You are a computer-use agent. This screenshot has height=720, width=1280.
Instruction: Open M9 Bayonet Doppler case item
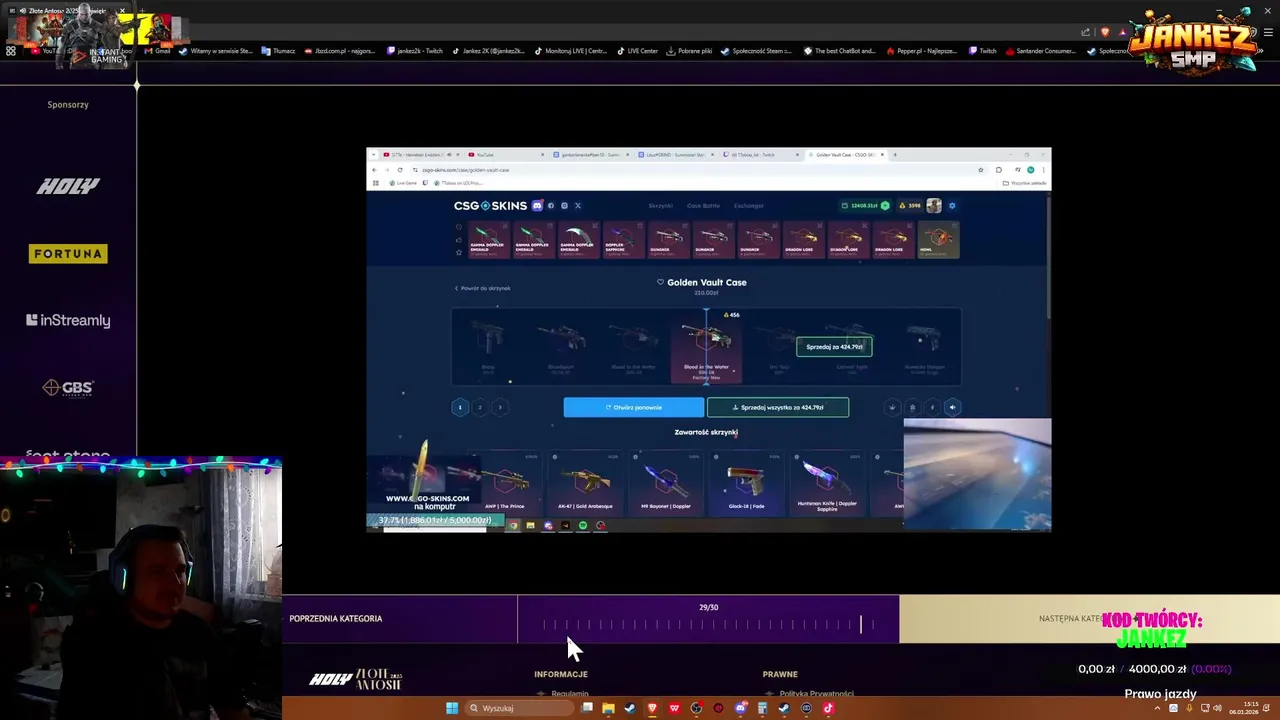[666, 483]
